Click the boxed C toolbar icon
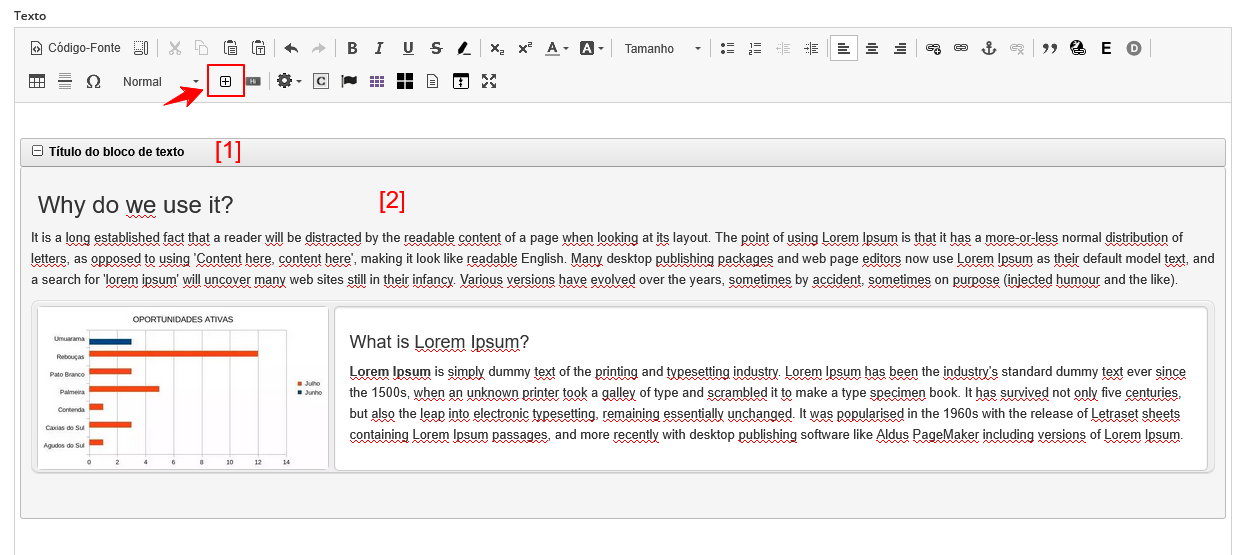The image size is (1247, 555). pos(321,81)
